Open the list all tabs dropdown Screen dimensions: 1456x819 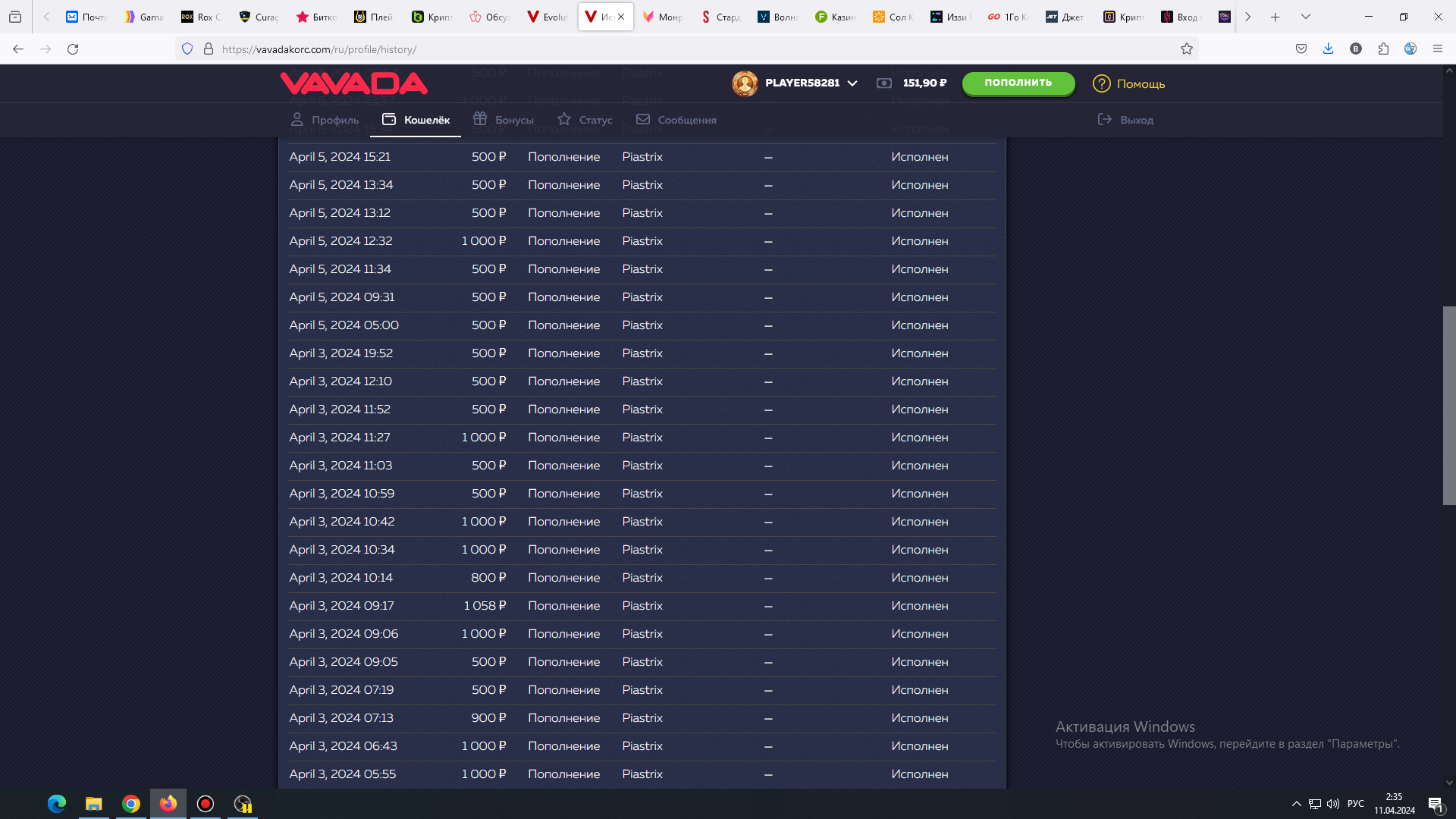(1305, 17)
